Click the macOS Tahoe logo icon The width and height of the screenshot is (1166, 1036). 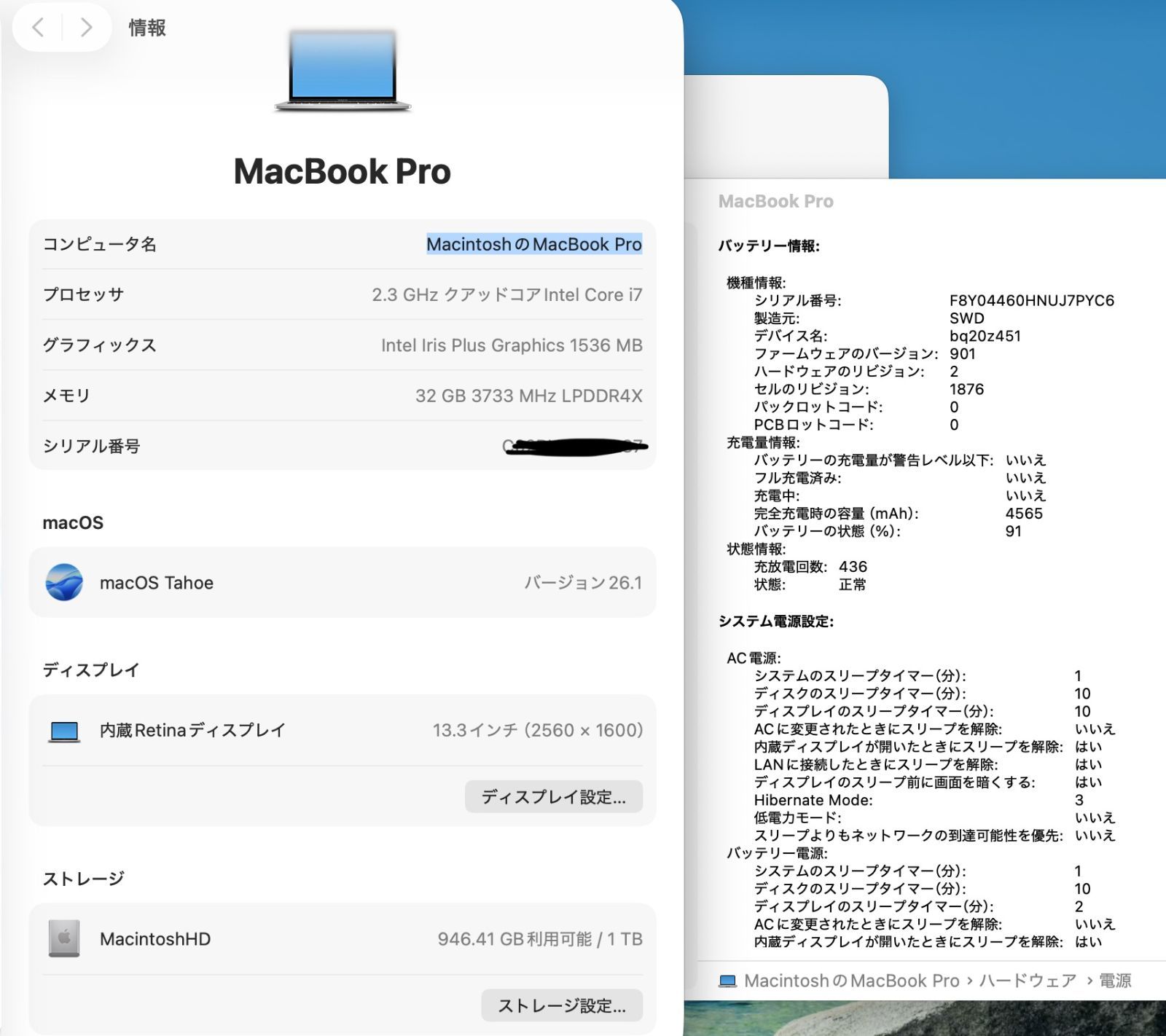point(64,582)
